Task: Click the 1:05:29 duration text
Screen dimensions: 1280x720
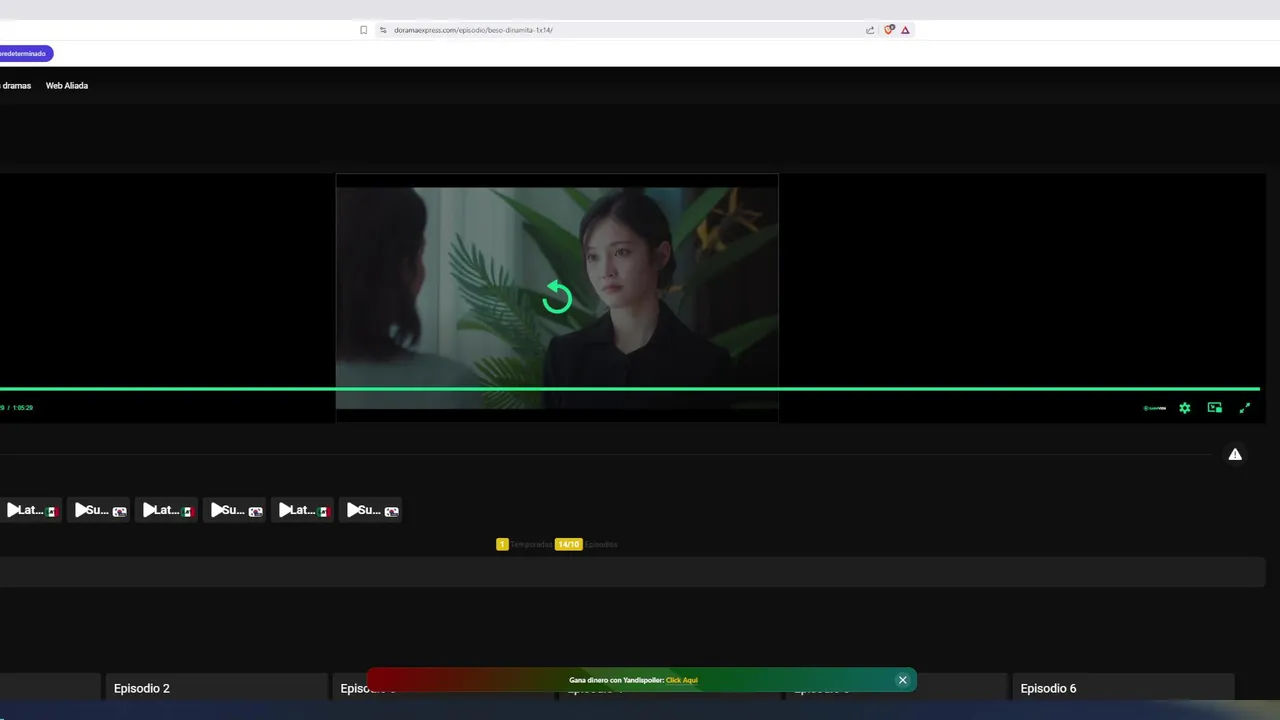Action: coord(23,408)
